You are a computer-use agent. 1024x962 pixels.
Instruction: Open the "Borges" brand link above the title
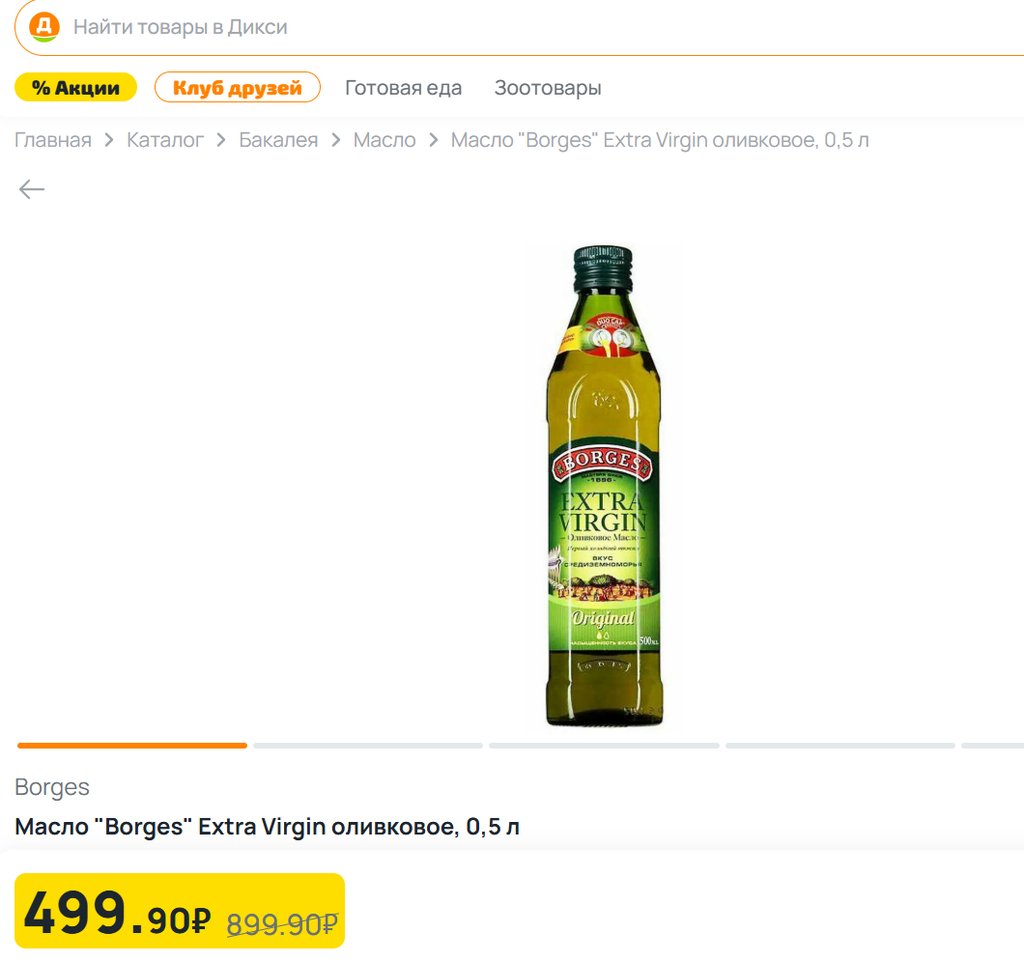52,787
